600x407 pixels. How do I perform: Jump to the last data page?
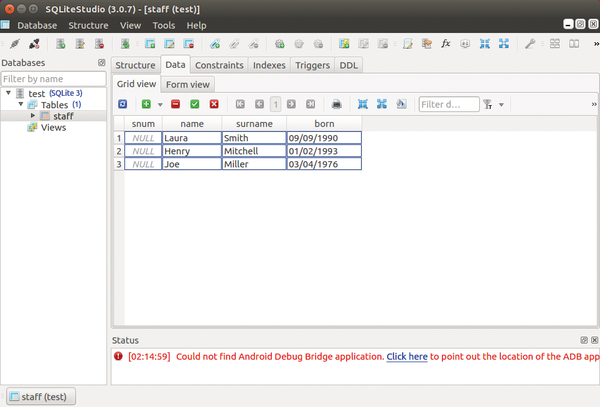(x=311, y=104)
